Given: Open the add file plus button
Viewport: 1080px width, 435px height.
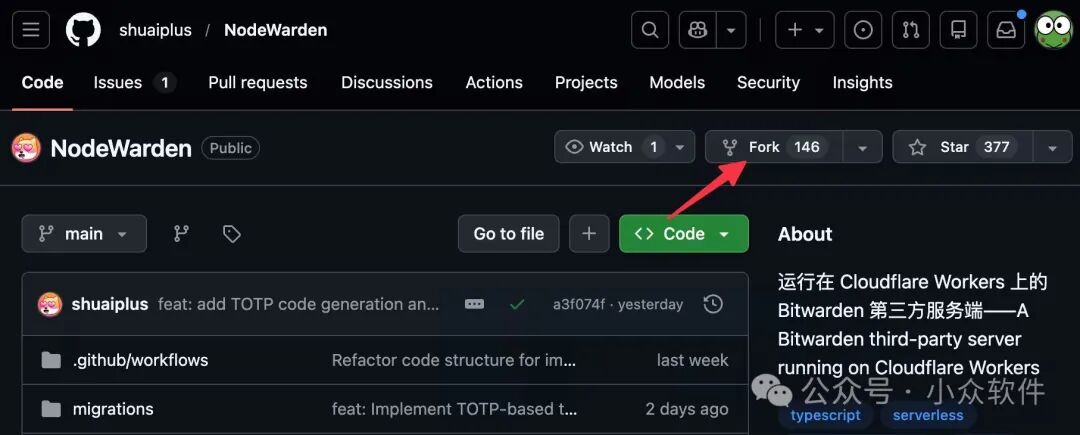Looking at the screenshot, I should [x=589, y=234].
